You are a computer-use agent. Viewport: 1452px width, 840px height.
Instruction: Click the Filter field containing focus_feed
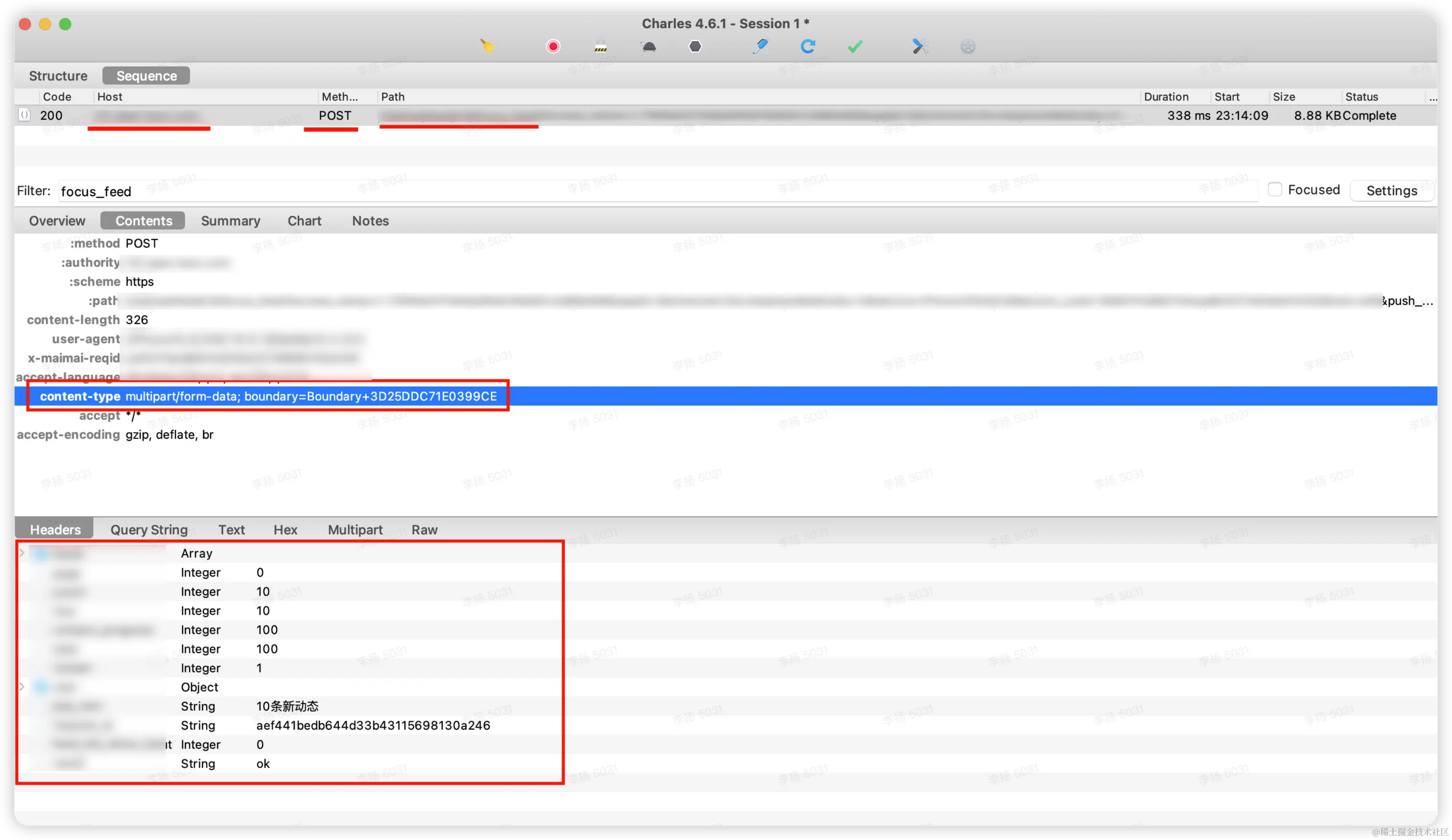pos(657,191)
